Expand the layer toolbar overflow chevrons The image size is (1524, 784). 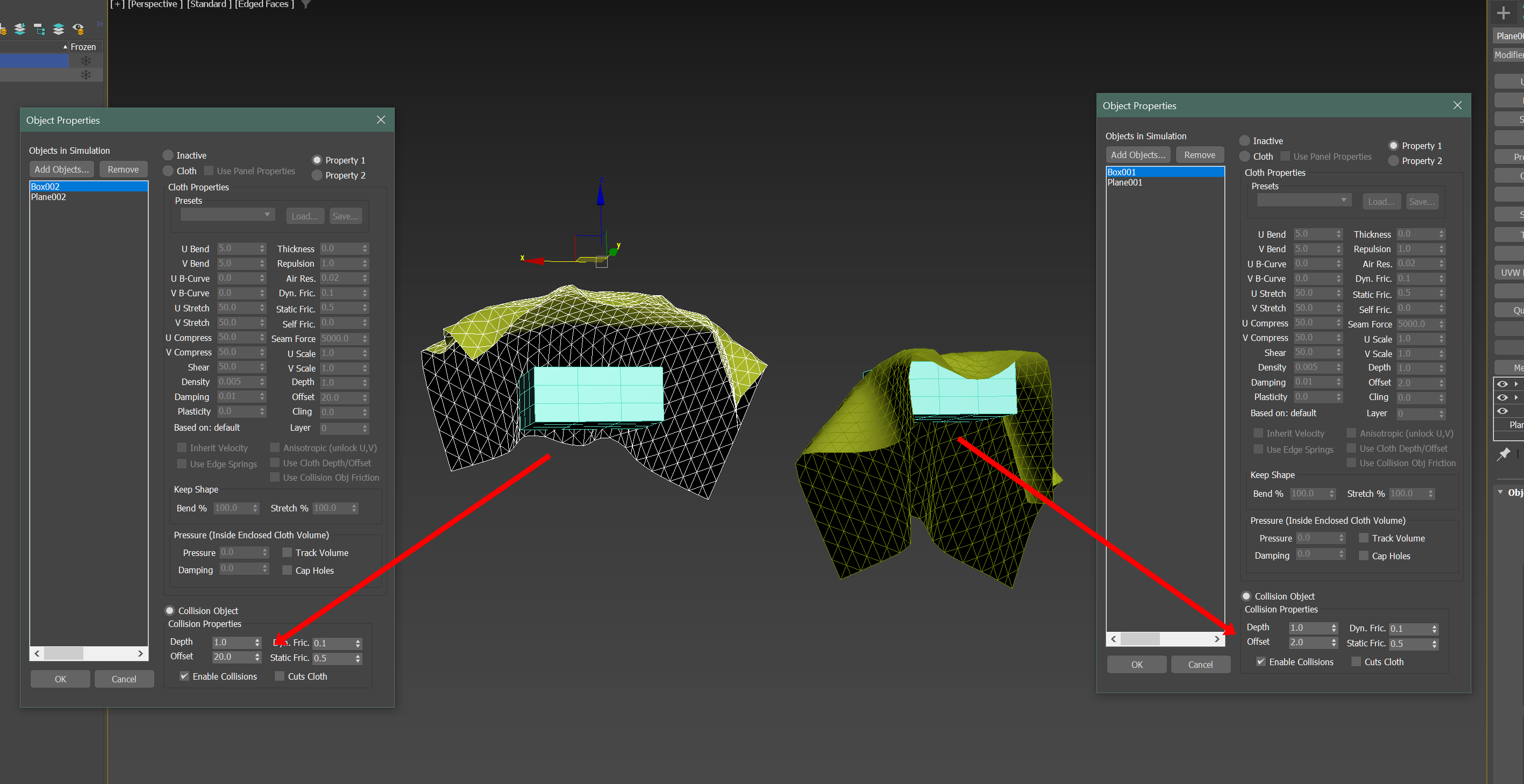point(99,24)
